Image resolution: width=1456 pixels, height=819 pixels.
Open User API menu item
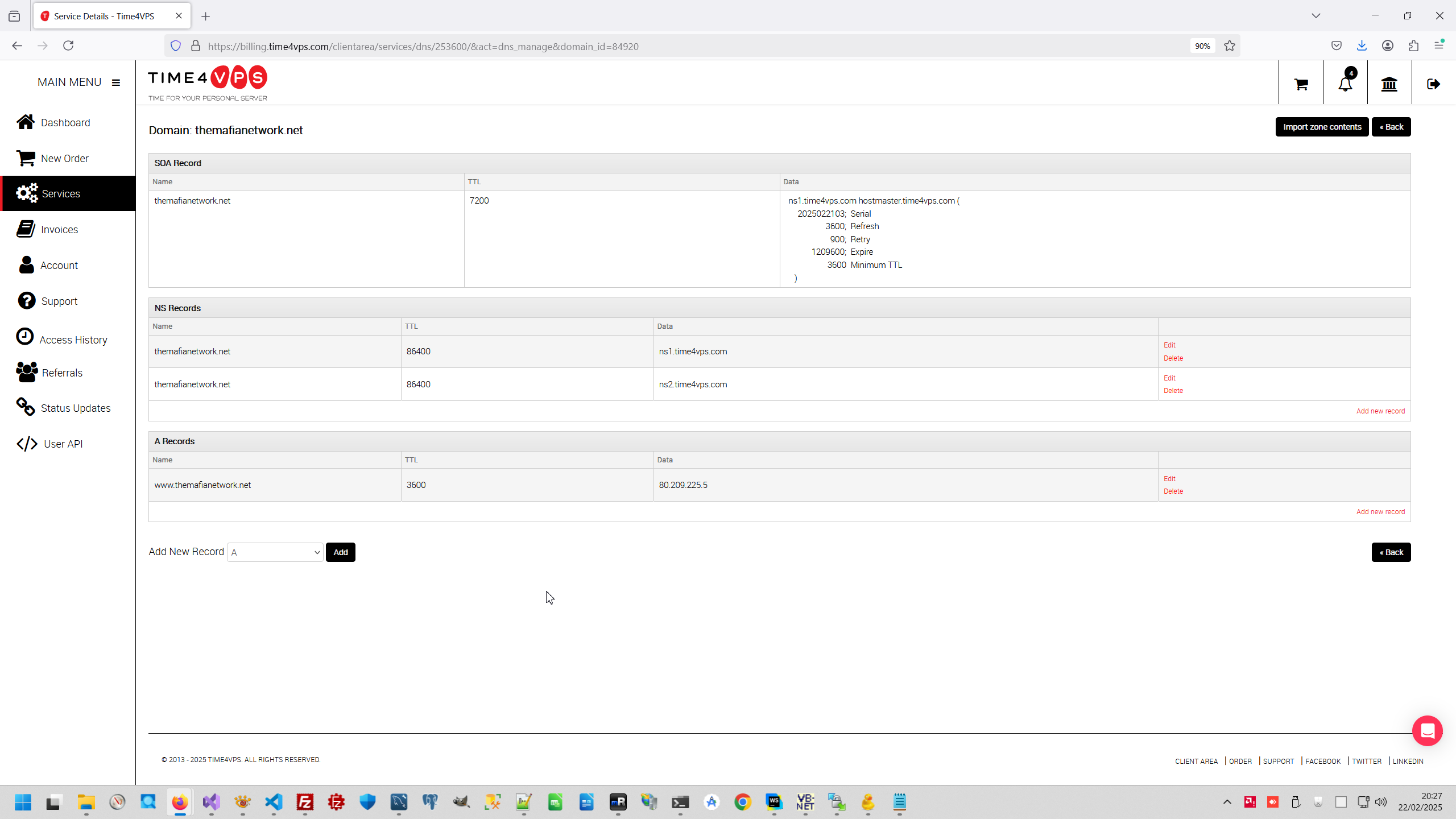(63, 444)
